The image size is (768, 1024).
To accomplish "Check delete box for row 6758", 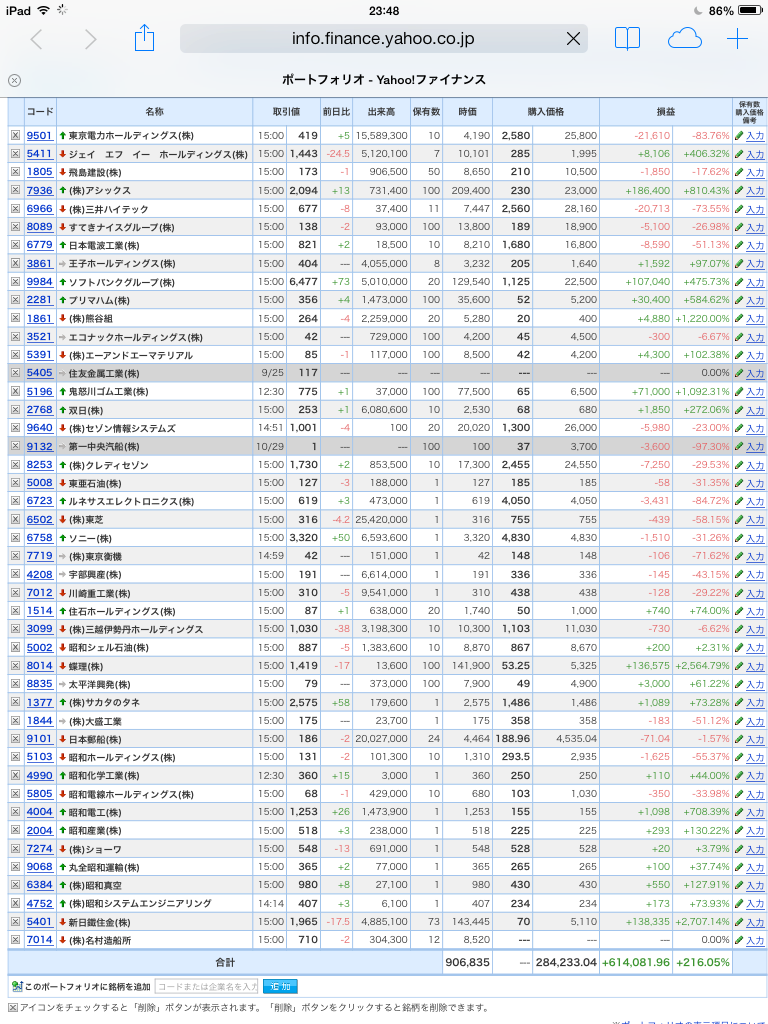I will (15, 537).
